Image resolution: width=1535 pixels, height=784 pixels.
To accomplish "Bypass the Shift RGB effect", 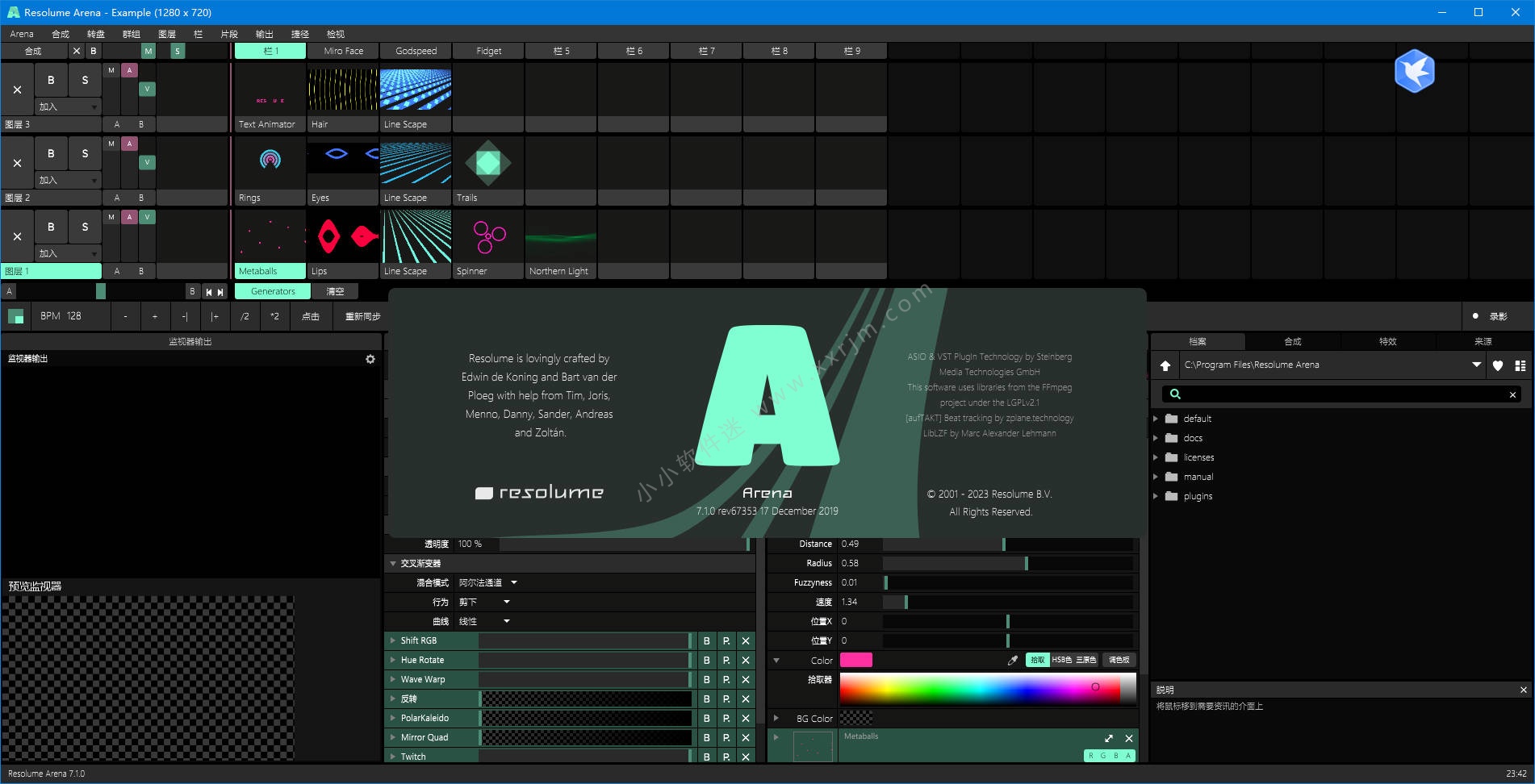I will coord(707,640).
